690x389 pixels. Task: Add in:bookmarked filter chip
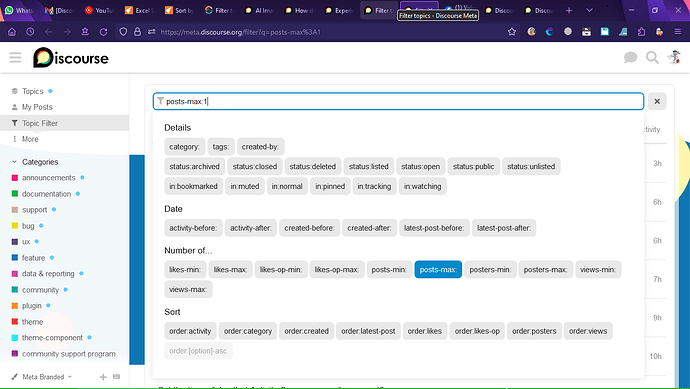click(194, 186)
